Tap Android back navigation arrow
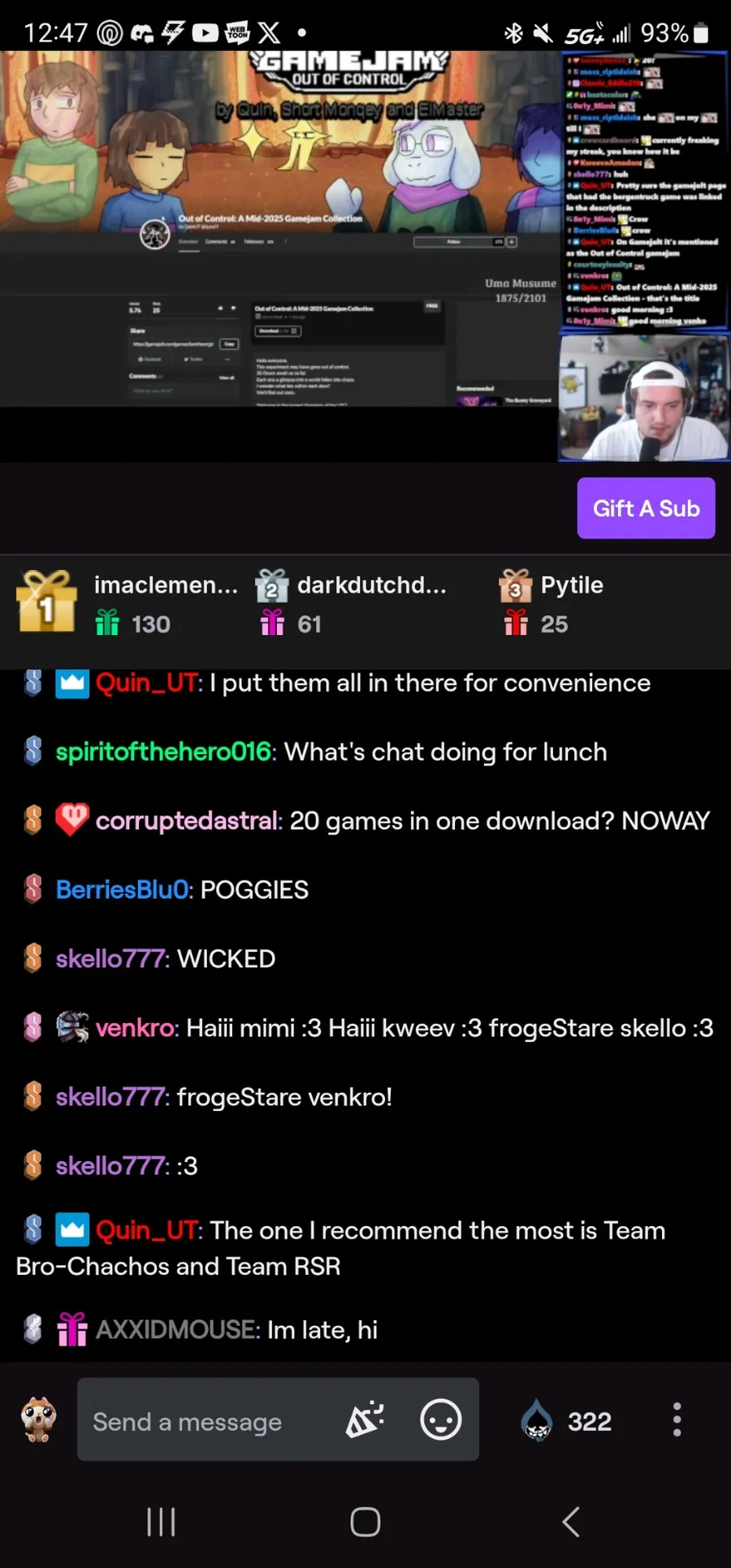Image resolution: width=731 pixels, height=1568 pixels. pyautogui.click(x=571, y=1522)
